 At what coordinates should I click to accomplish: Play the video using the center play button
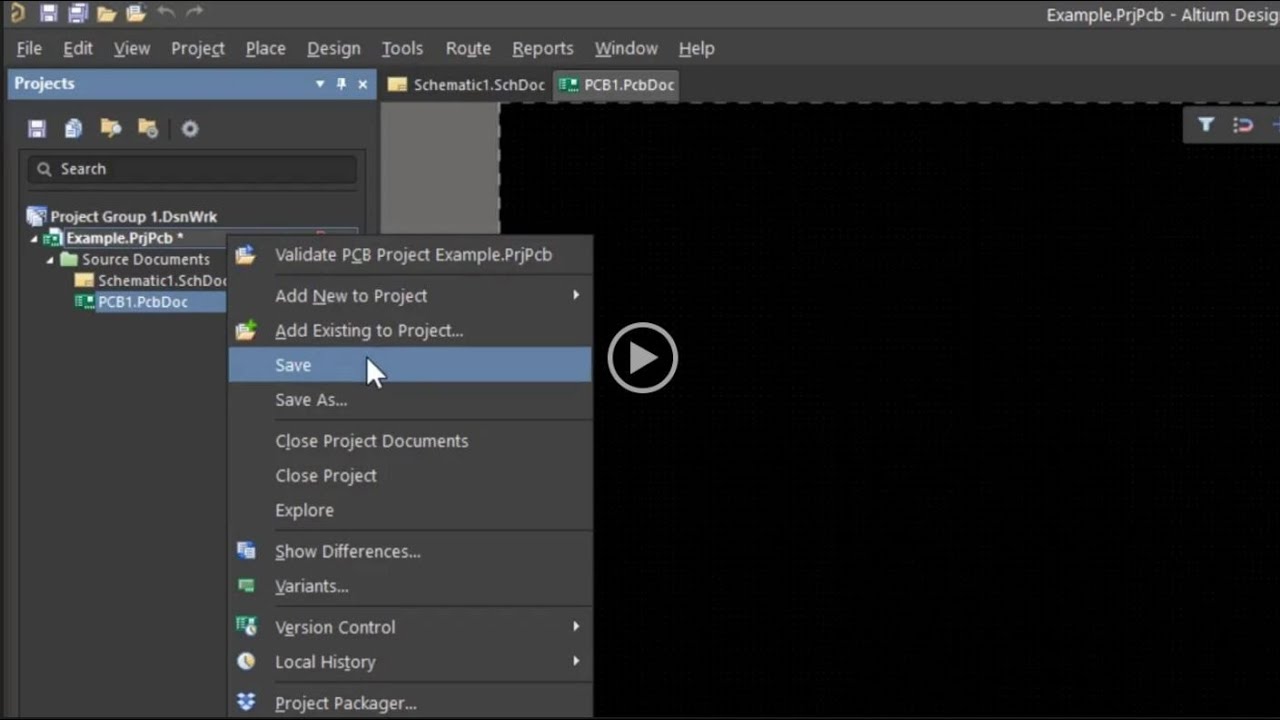tap(643, 357)
